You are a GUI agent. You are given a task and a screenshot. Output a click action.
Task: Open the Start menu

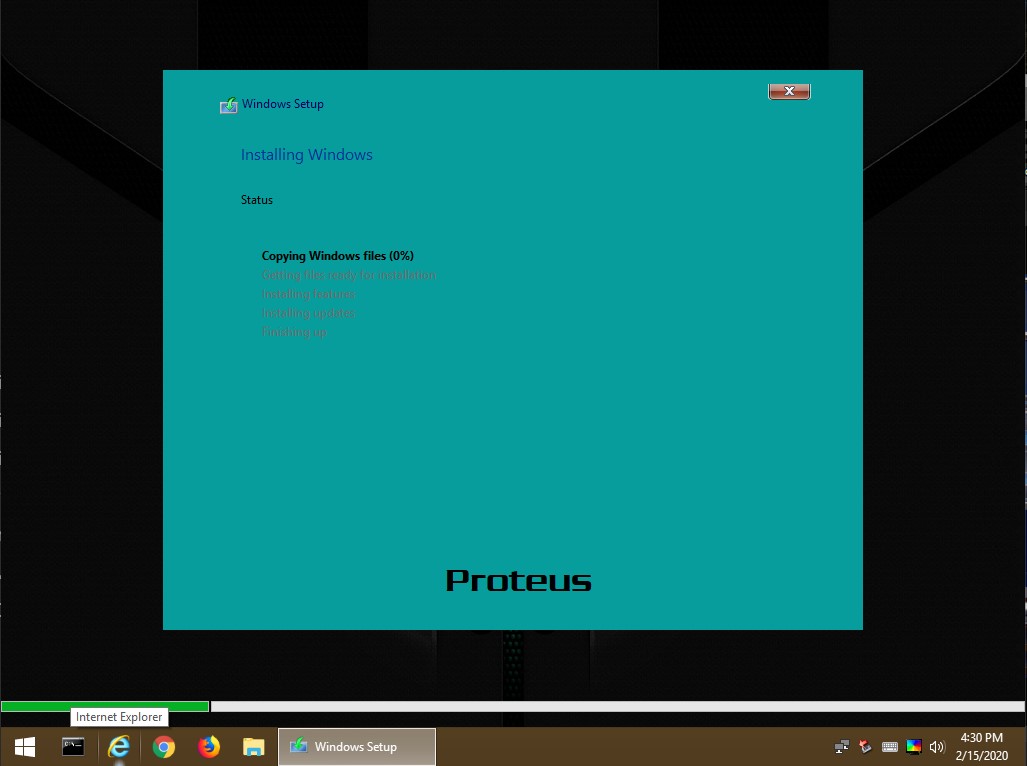24,747
